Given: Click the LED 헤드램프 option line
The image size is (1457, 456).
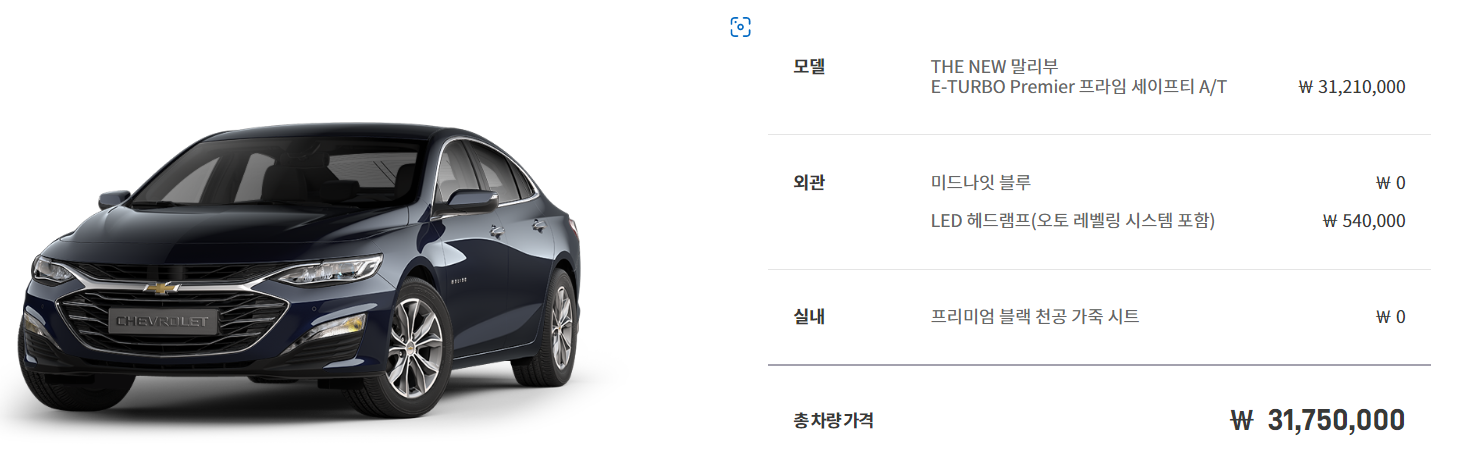Looking at the screenshot, I should point(1072,221).
